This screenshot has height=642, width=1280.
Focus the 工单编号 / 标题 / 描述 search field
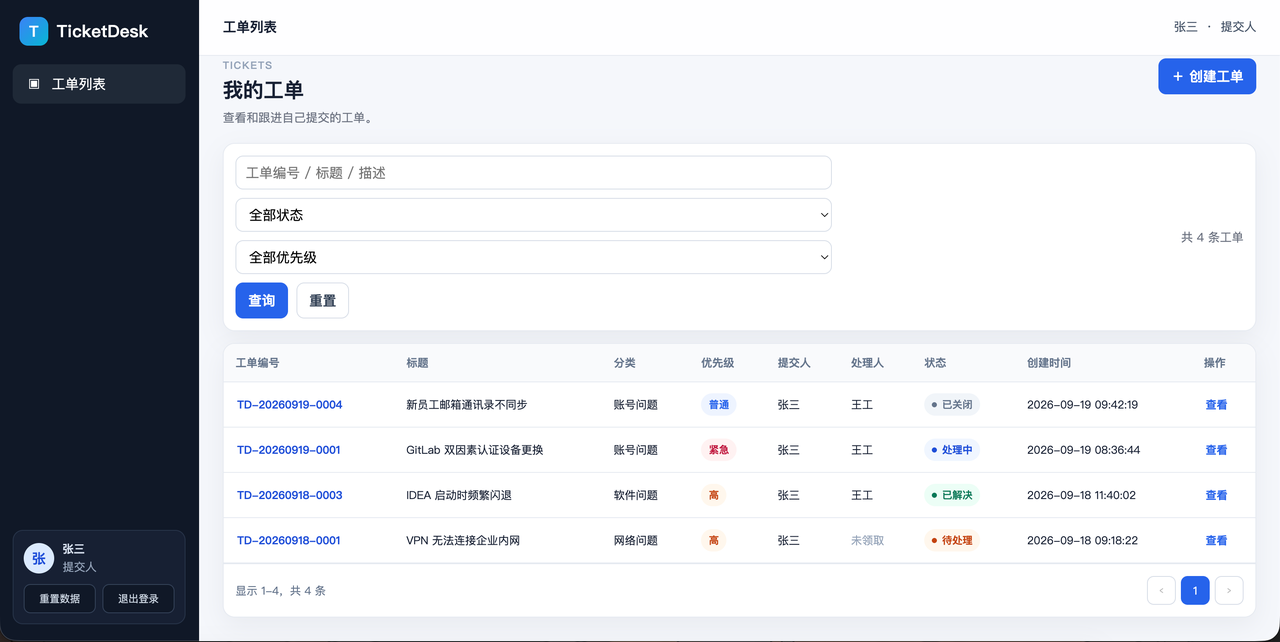[533, 173]
